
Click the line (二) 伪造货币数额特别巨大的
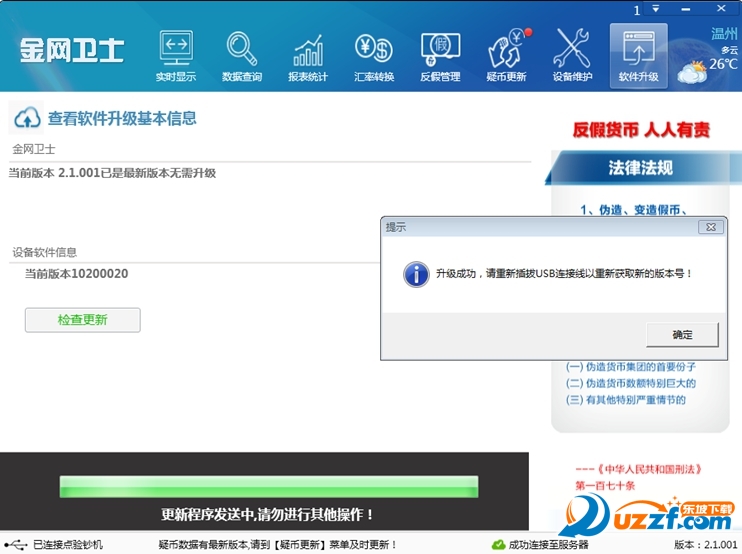(631, 383)
